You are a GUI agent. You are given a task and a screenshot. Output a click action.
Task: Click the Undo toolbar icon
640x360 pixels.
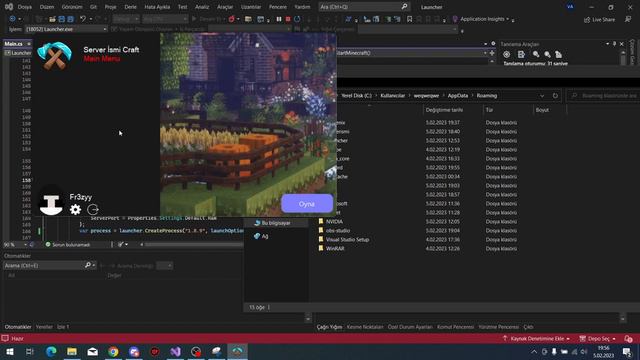pos(83,19)
